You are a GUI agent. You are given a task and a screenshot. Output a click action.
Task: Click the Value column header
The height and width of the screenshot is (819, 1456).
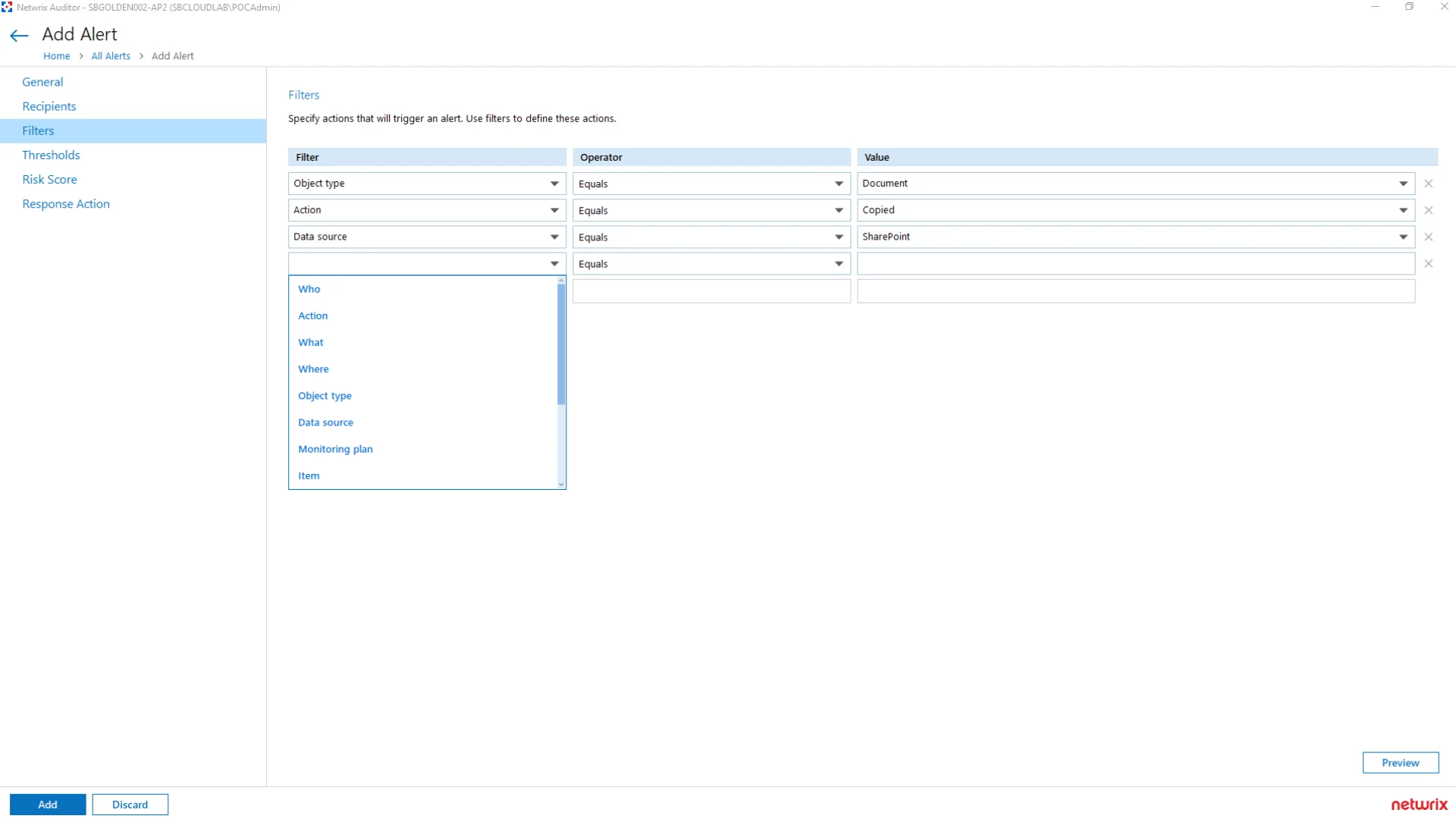(x=1147, y=157)
